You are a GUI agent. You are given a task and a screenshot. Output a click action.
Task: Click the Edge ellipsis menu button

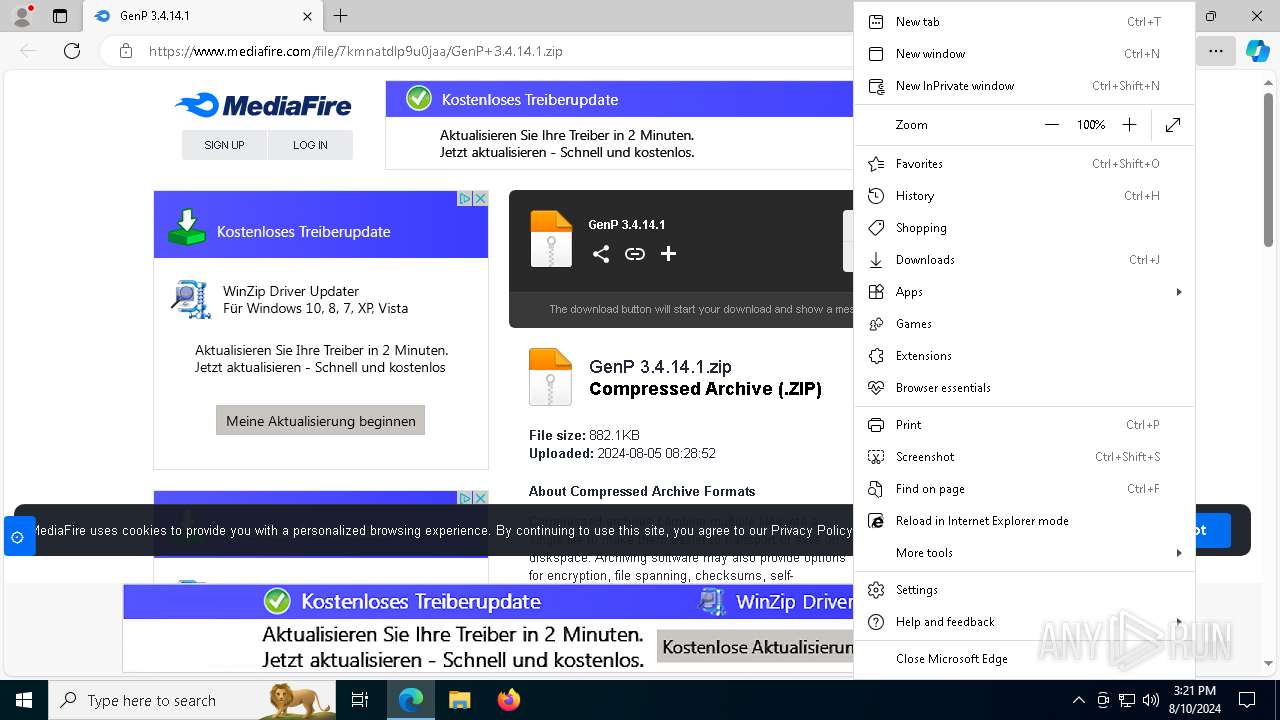click(x=1215, y=51)
